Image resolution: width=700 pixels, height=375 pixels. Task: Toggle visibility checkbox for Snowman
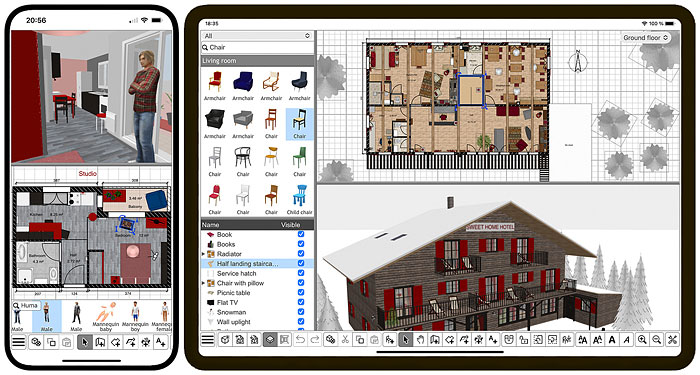click(301, 312)
